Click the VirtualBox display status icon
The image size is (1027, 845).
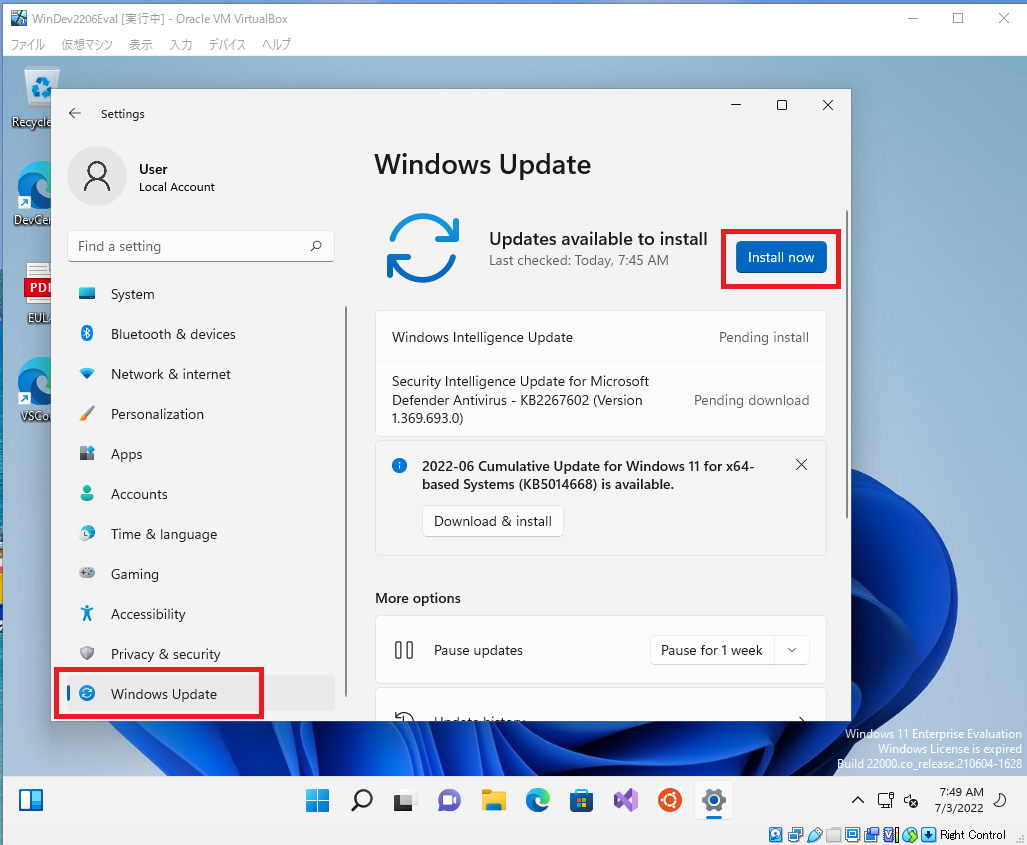tap(852, 835)
